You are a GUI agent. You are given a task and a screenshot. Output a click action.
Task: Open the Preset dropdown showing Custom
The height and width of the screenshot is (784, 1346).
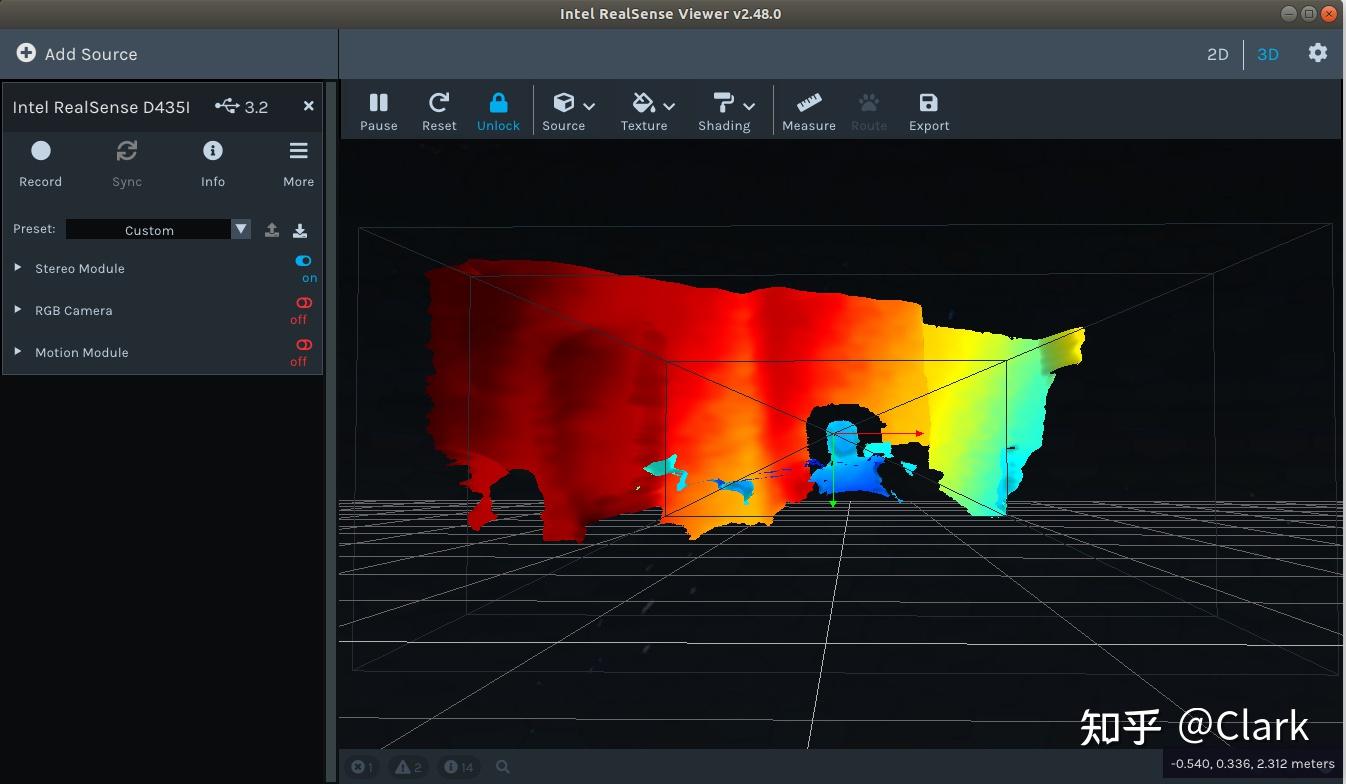click(x=157, y=230)
